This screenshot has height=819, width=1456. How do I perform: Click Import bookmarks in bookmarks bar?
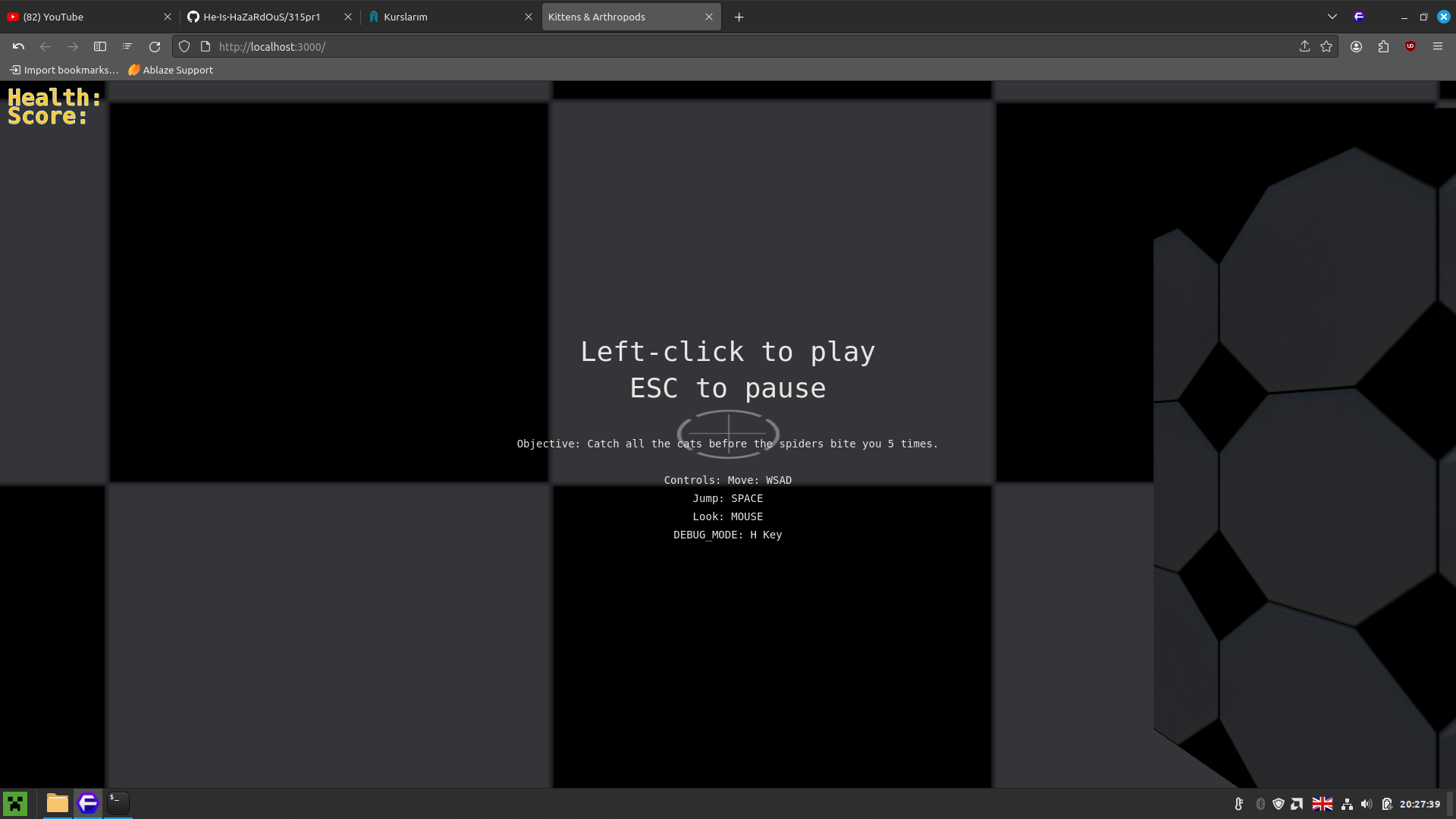[x=64, y=70]
